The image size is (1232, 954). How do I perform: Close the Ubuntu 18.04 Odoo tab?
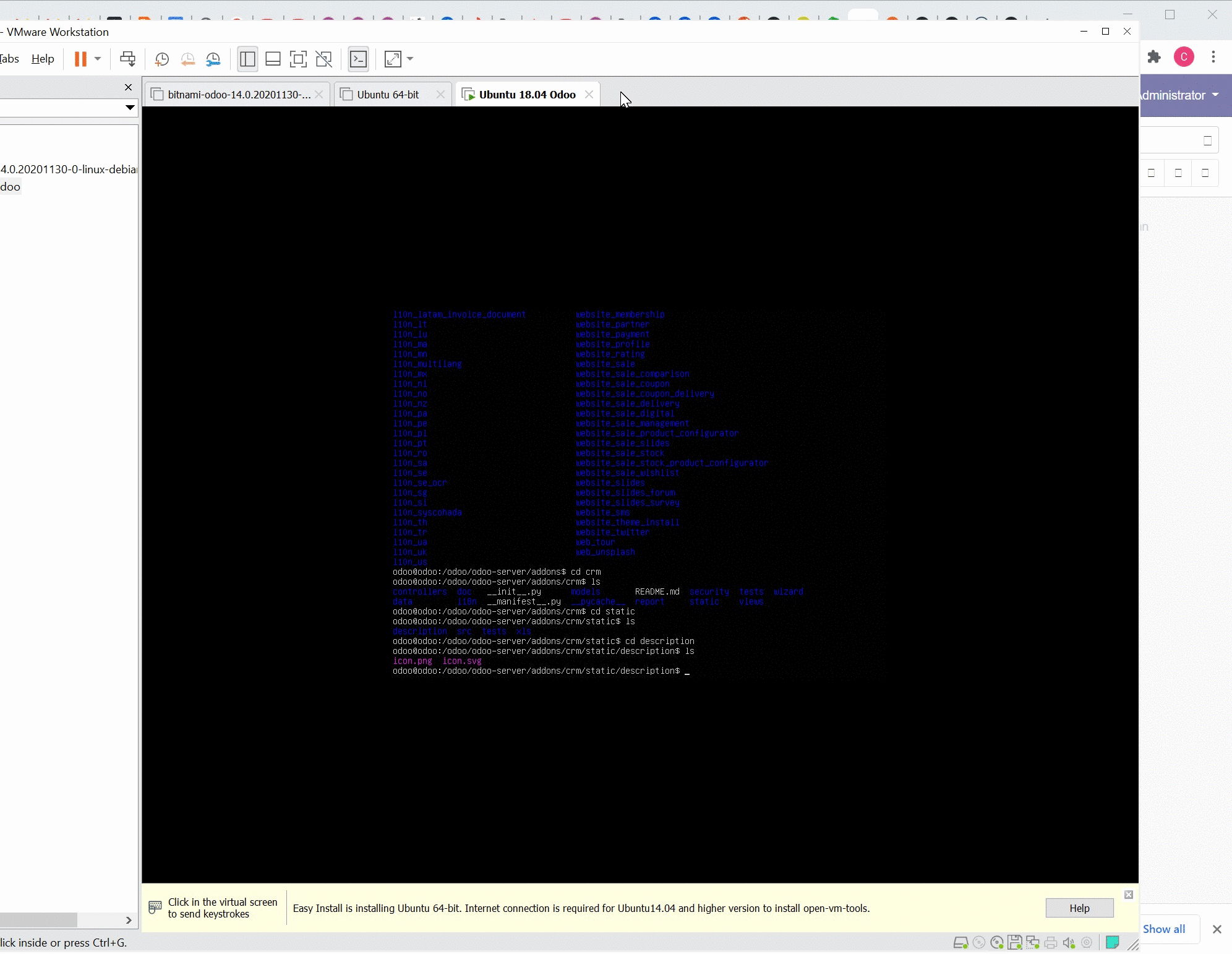589,95
